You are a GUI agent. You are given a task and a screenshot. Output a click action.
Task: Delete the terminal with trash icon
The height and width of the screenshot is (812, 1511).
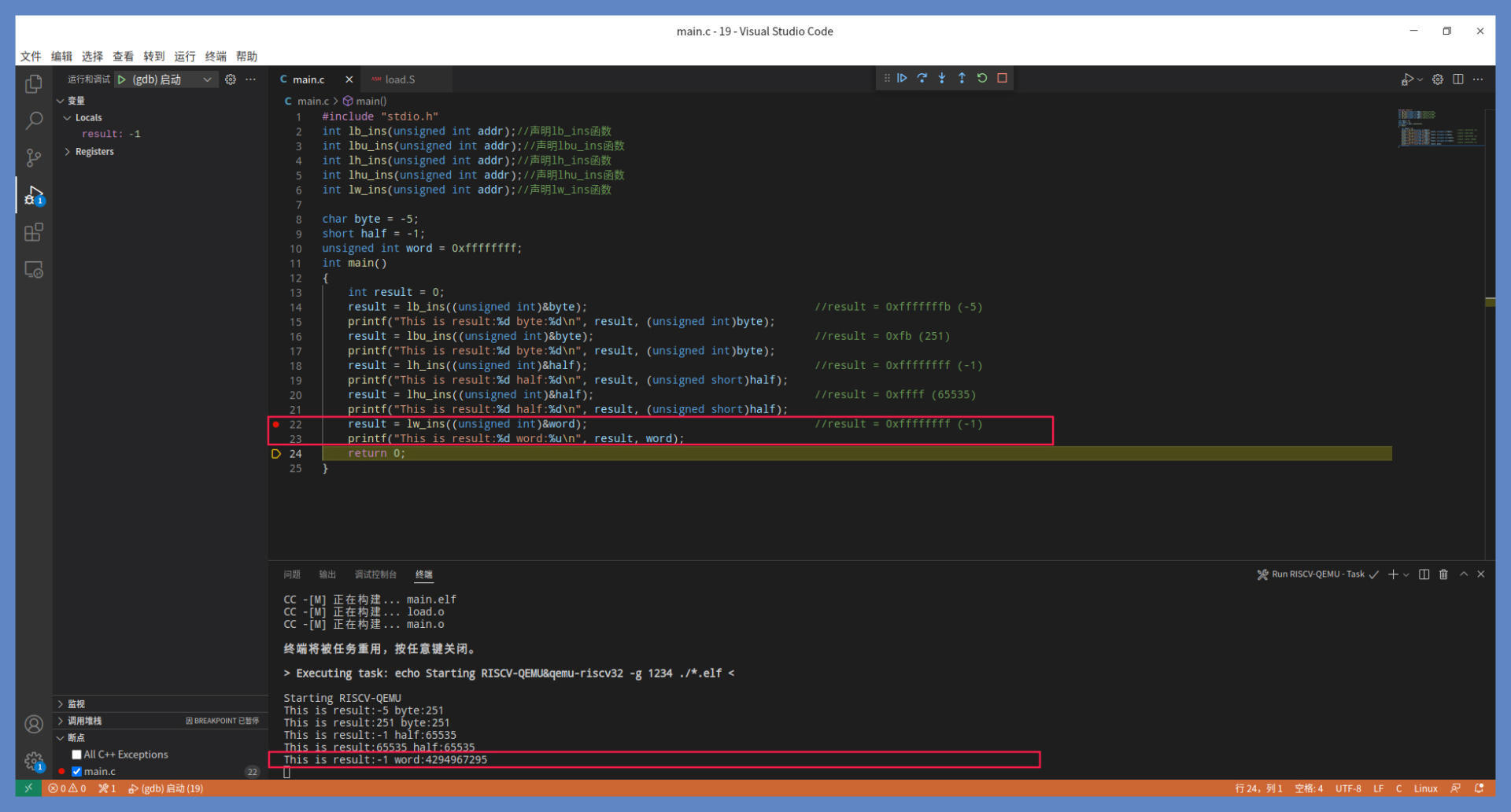(x=1443, y=574)
